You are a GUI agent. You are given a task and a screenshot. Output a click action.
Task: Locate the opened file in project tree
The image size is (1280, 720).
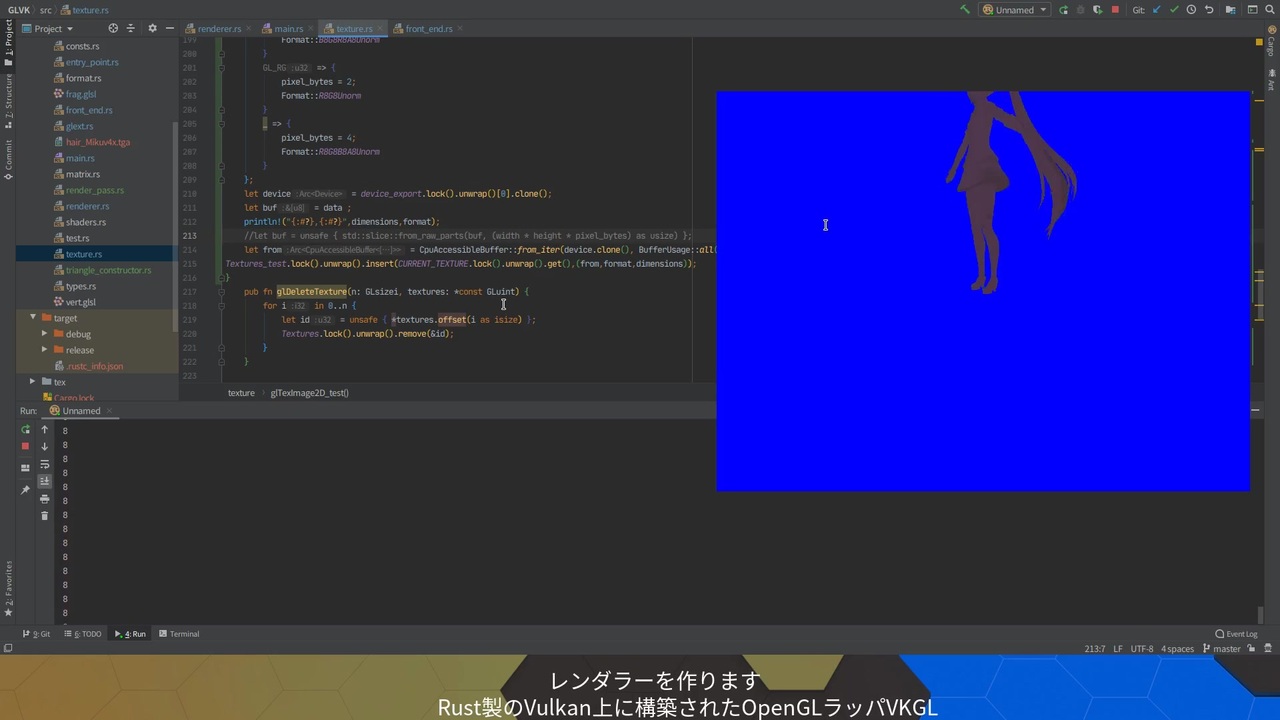(113, 29)
